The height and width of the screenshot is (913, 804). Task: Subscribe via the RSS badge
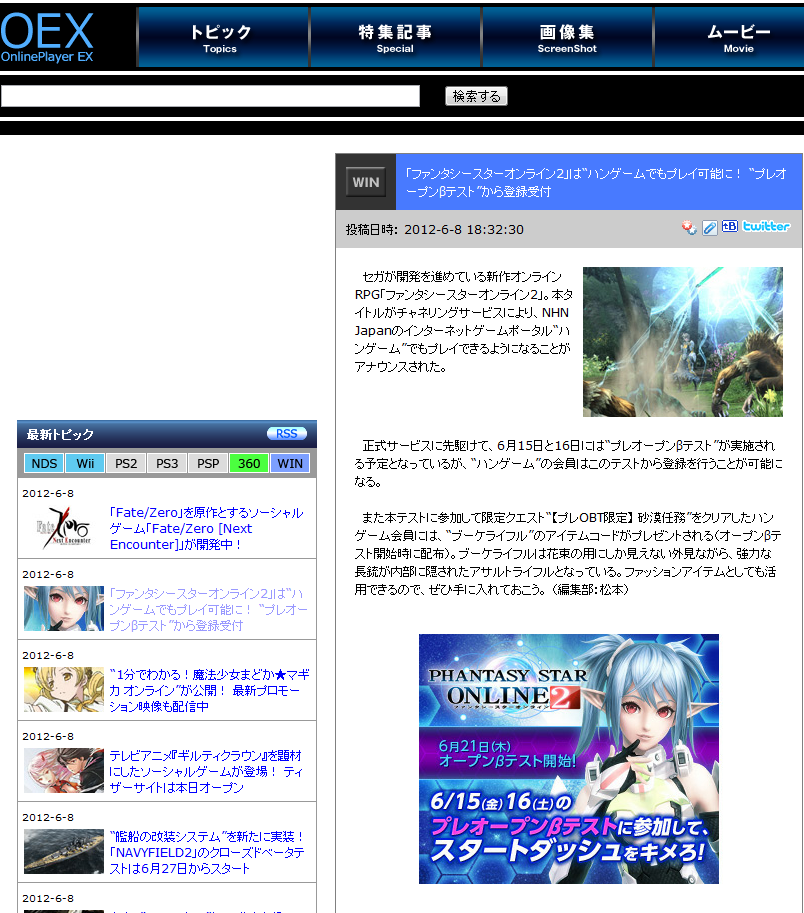point(286,434)
